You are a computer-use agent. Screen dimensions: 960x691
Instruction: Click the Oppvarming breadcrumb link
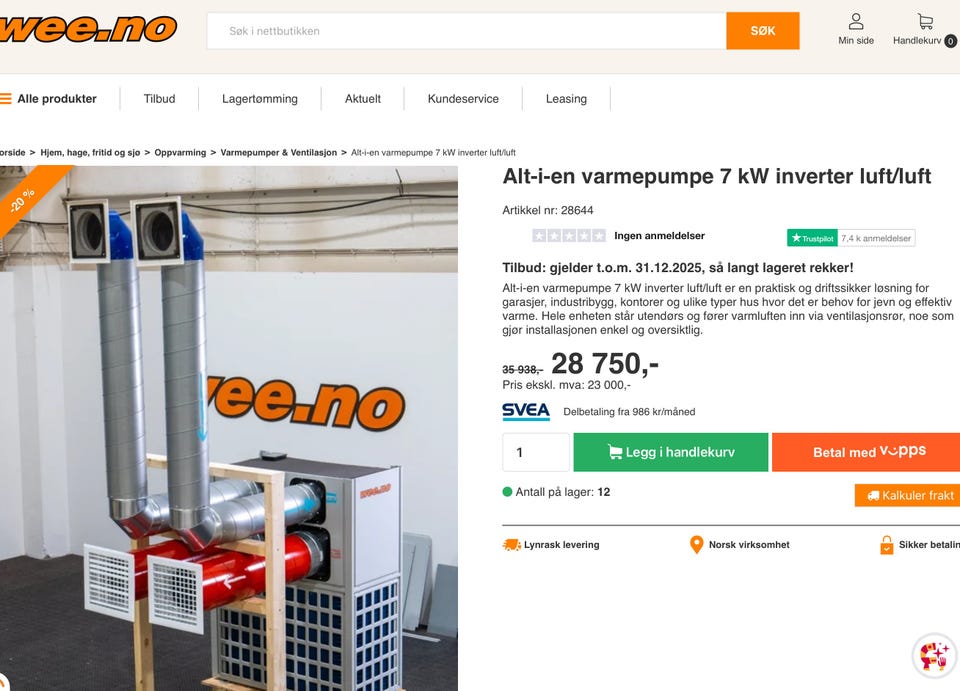tap(180, 152)
